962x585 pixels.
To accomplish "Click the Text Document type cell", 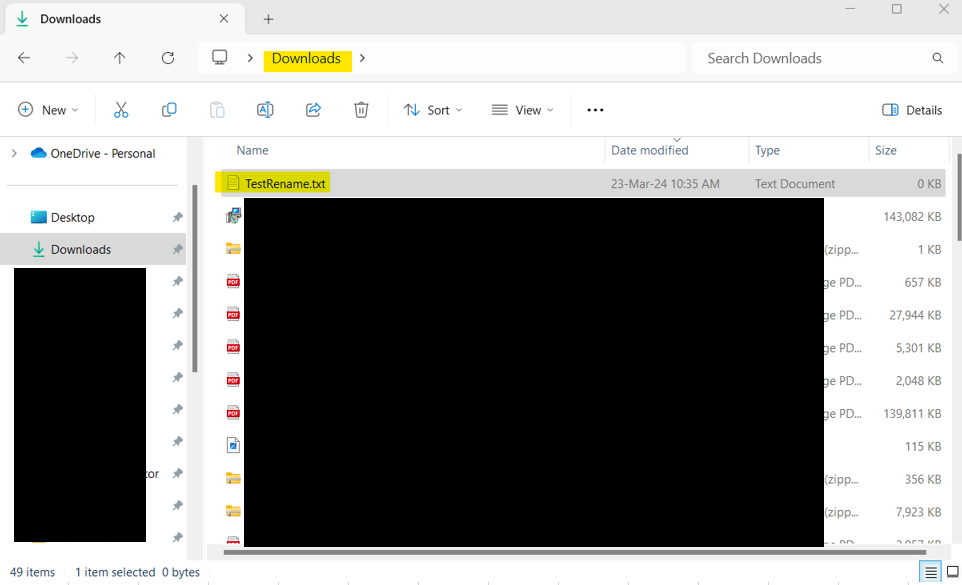I will click(795, 183).
